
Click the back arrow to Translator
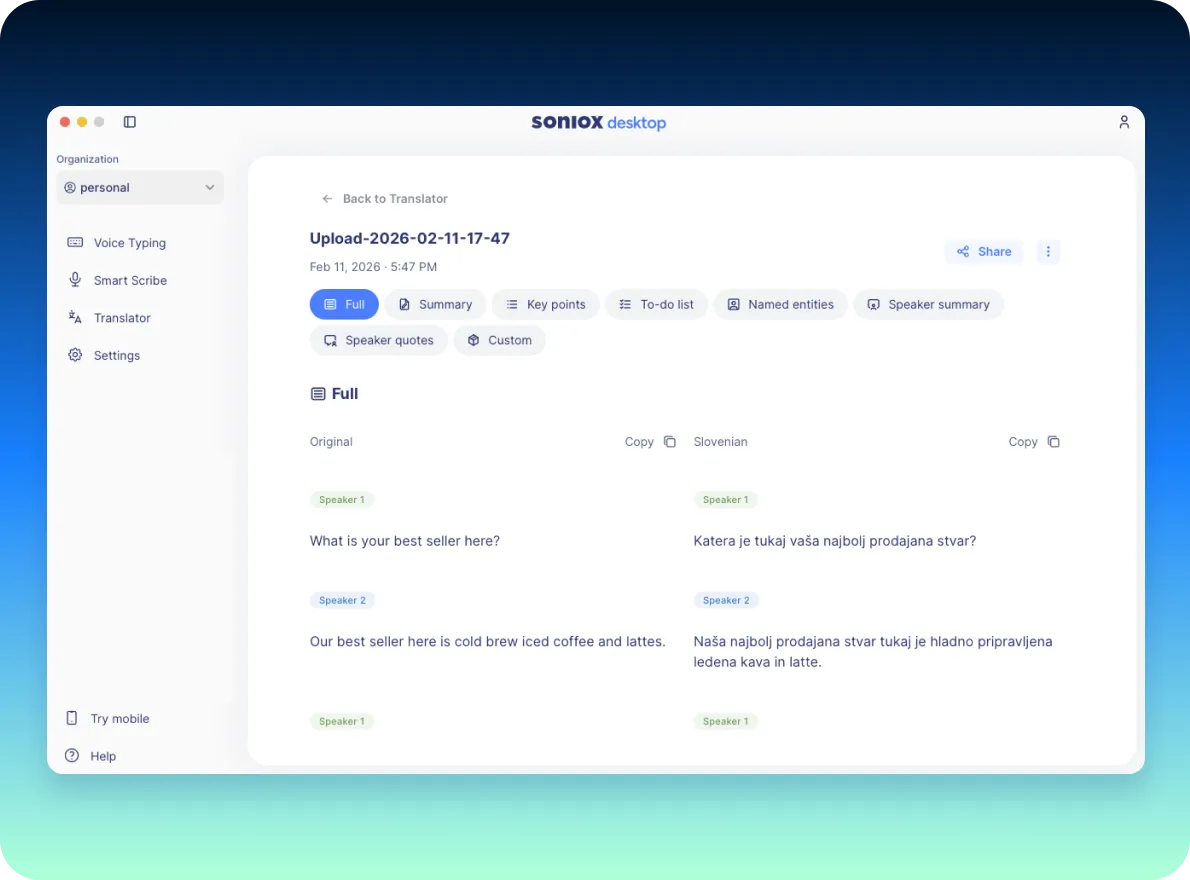coord(327,199)
